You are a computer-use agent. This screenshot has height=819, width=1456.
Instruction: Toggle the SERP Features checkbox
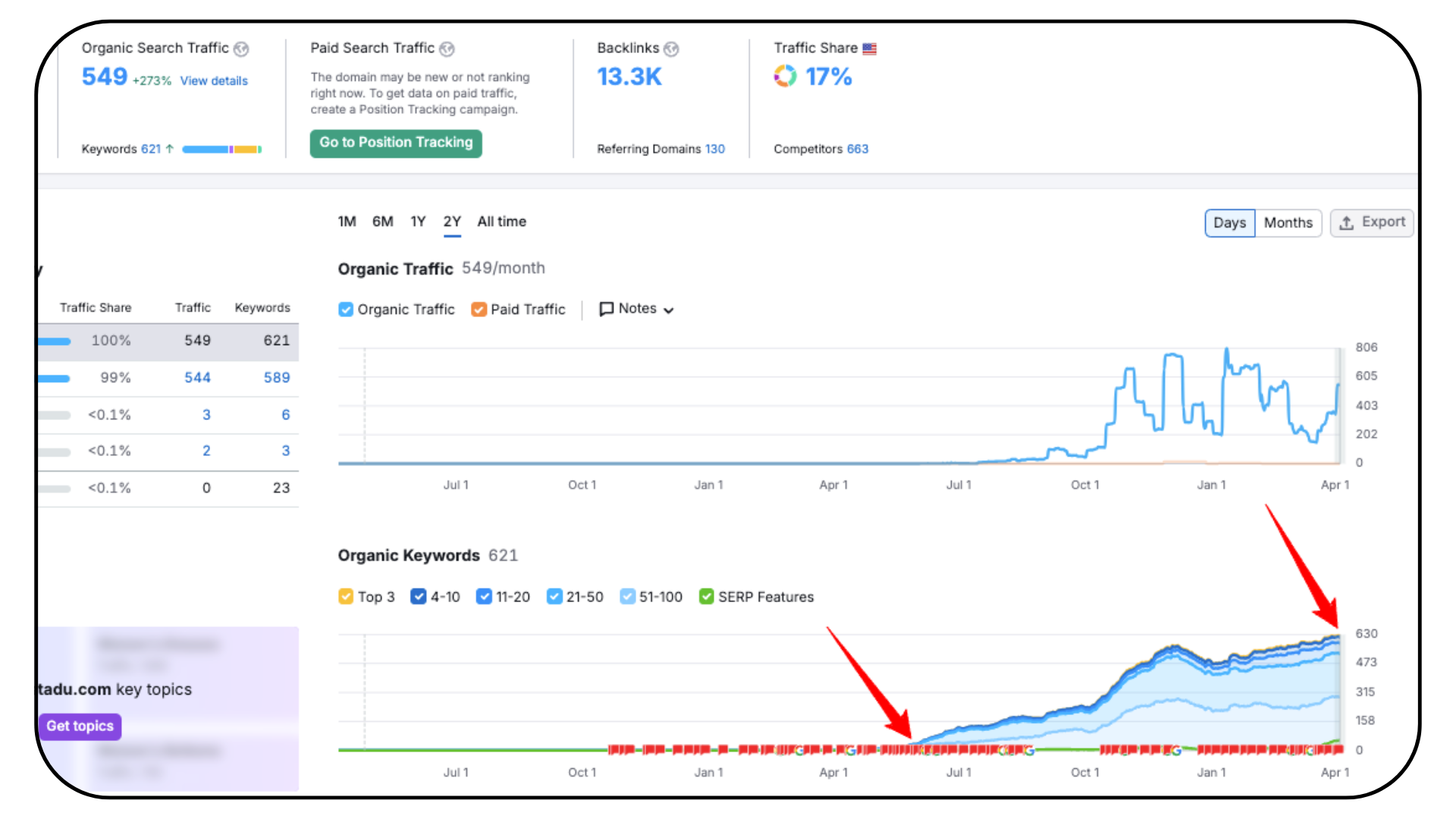pyautogui.click(x=706, y=597)
